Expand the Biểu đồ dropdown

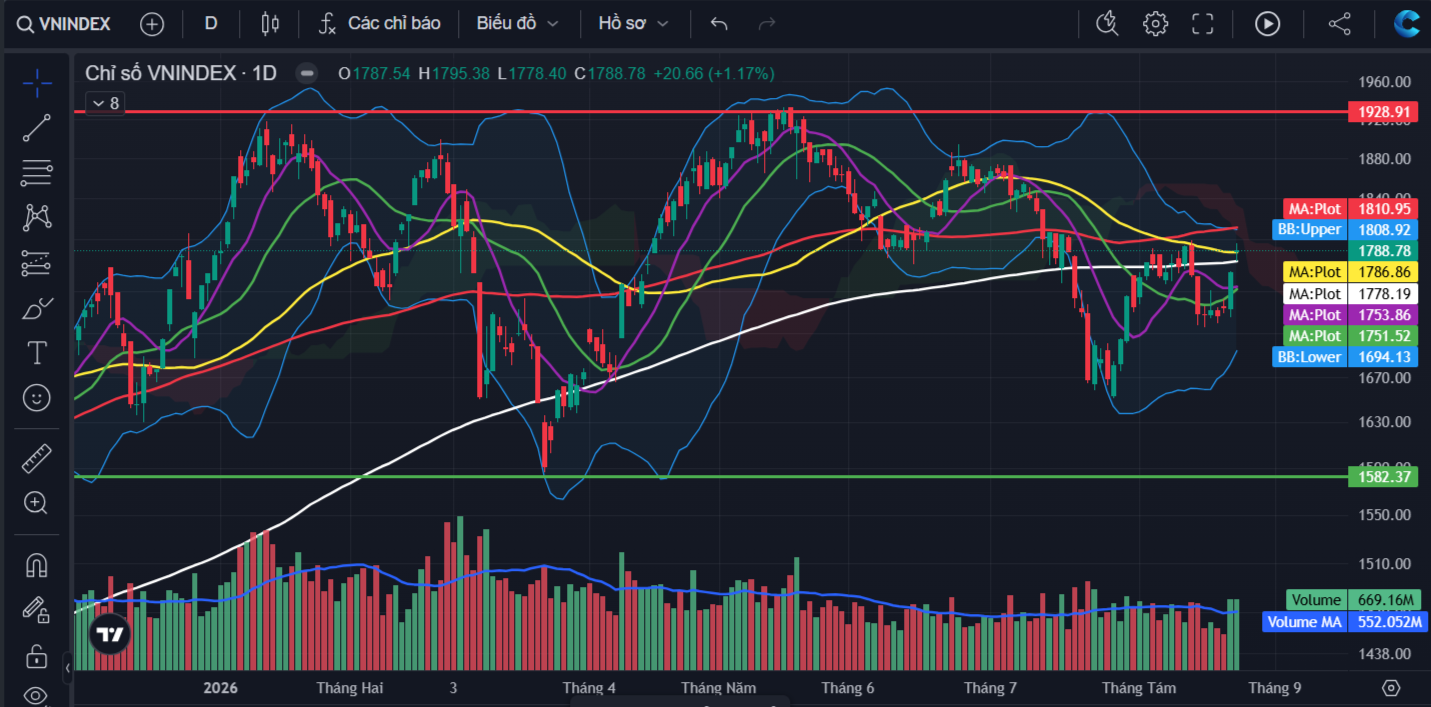(x=517, y=23)
